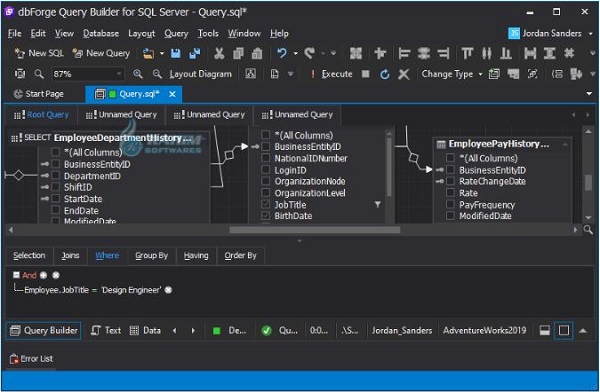Open the Change Type dropdown

coord(452,74)
